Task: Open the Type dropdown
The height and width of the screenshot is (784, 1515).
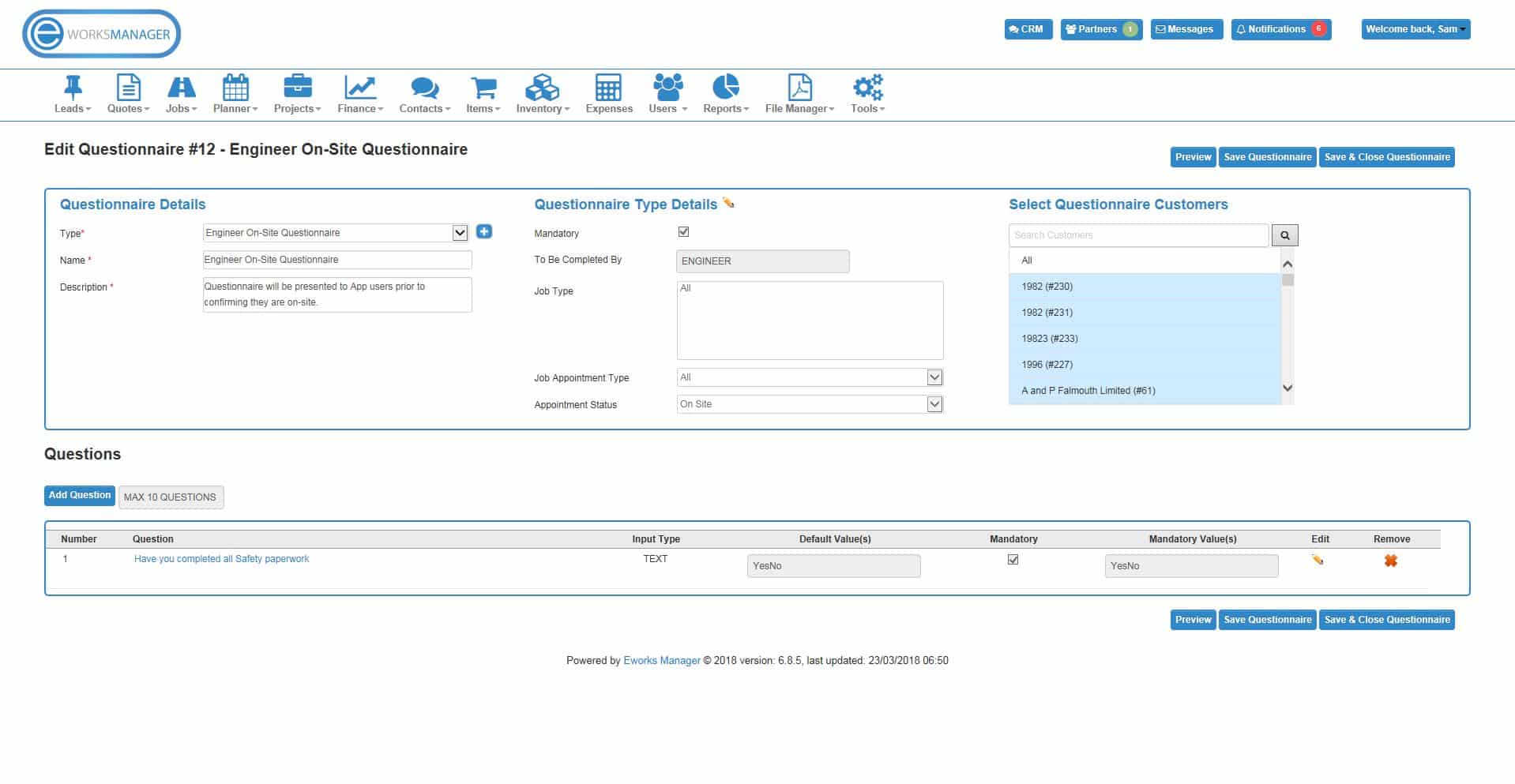Action: [336, 233]
